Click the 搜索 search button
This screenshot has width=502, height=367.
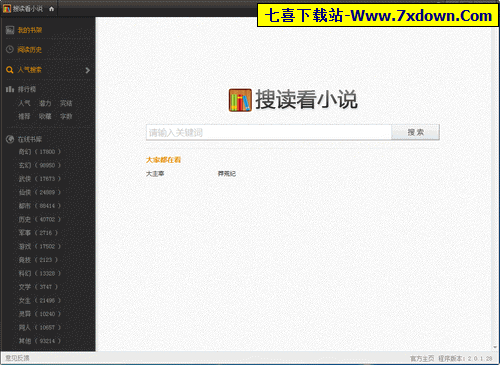click(x=416, y=133)
